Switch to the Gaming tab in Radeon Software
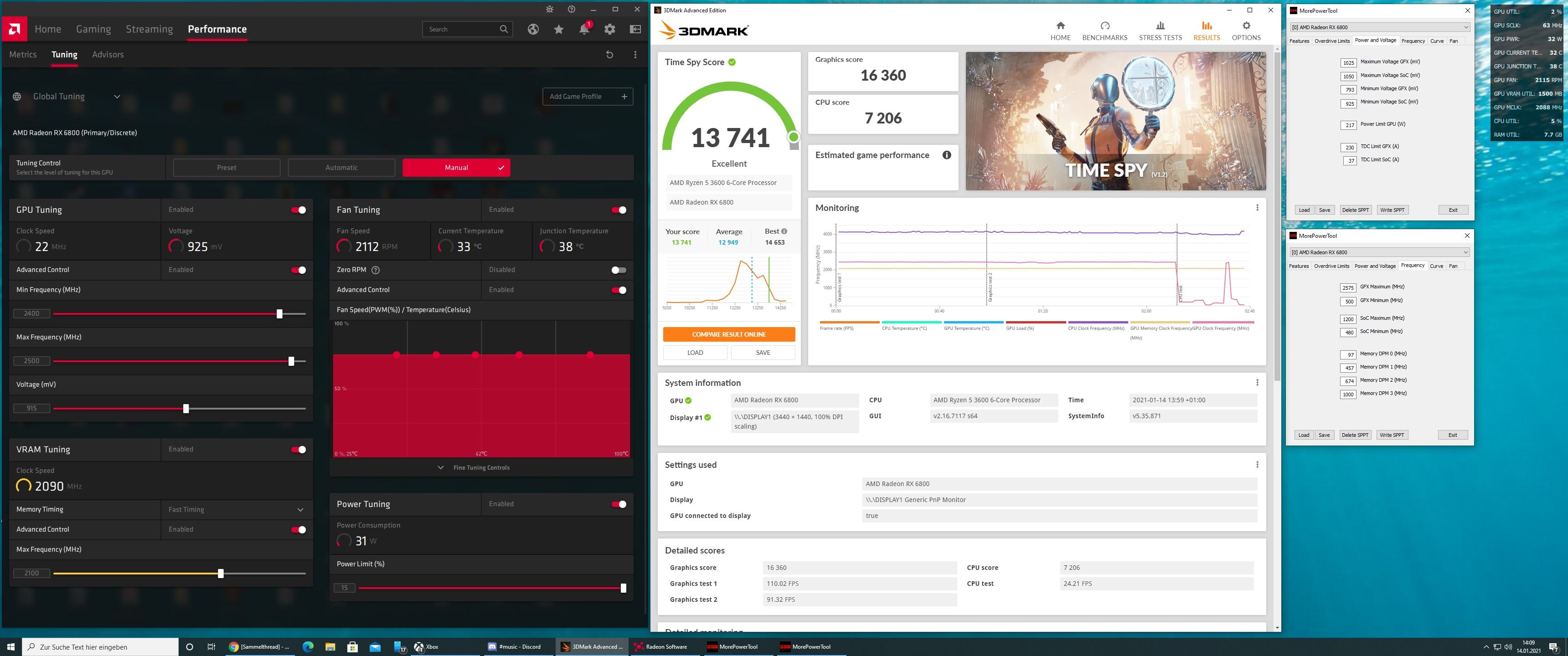The image size is (1568, 656). (x=93, y=29)
